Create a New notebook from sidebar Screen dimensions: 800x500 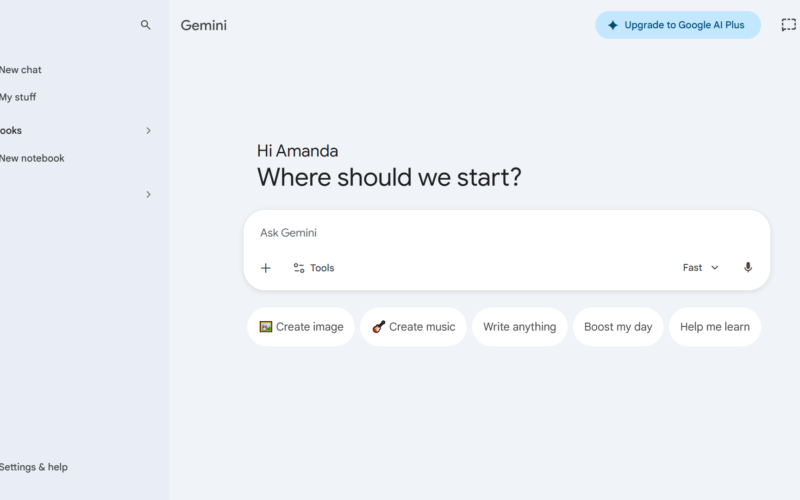(32, 158)
